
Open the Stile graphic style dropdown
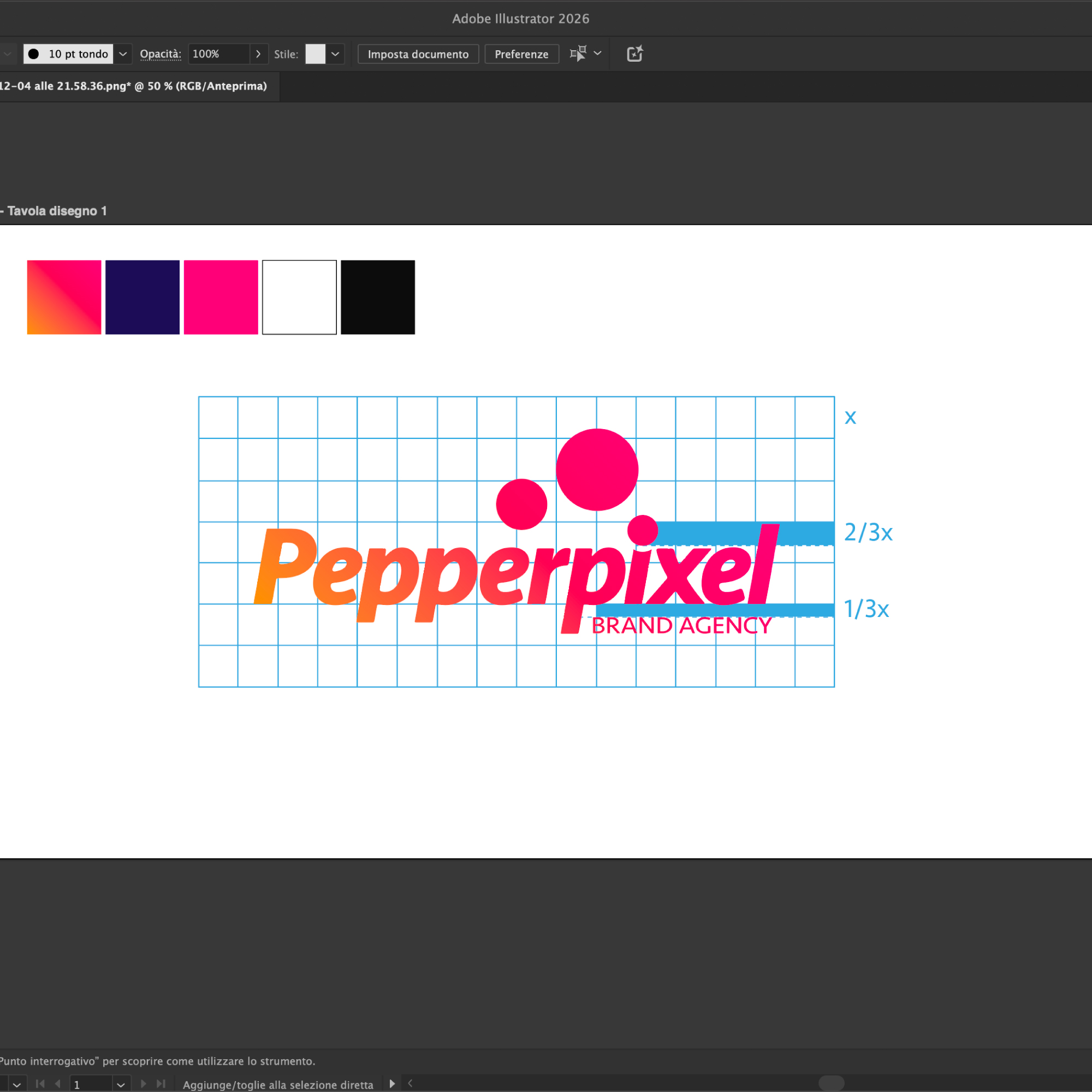point(335,54)
